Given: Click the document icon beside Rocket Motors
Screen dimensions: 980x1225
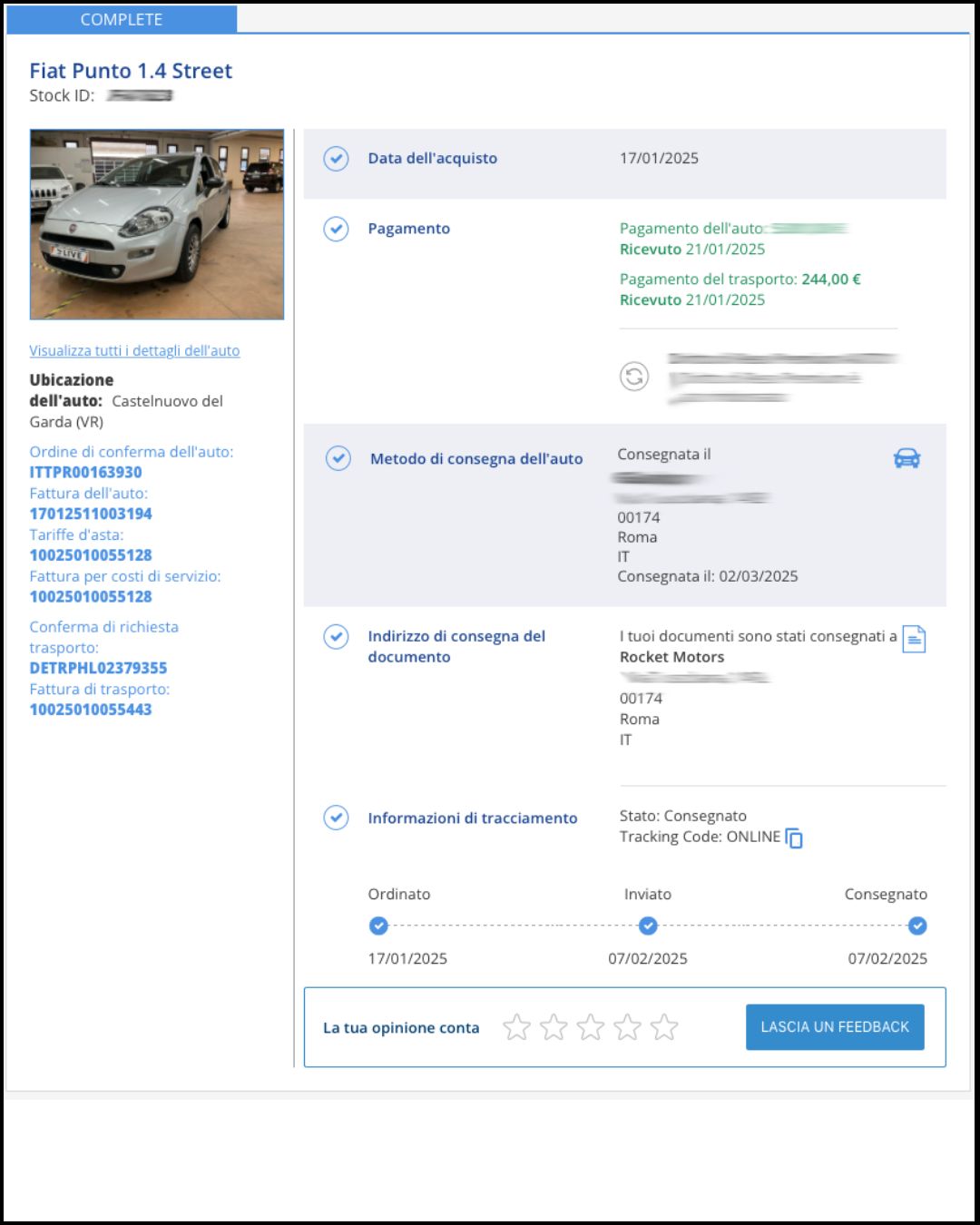Looking at the screenshot, I should [914, 639].
